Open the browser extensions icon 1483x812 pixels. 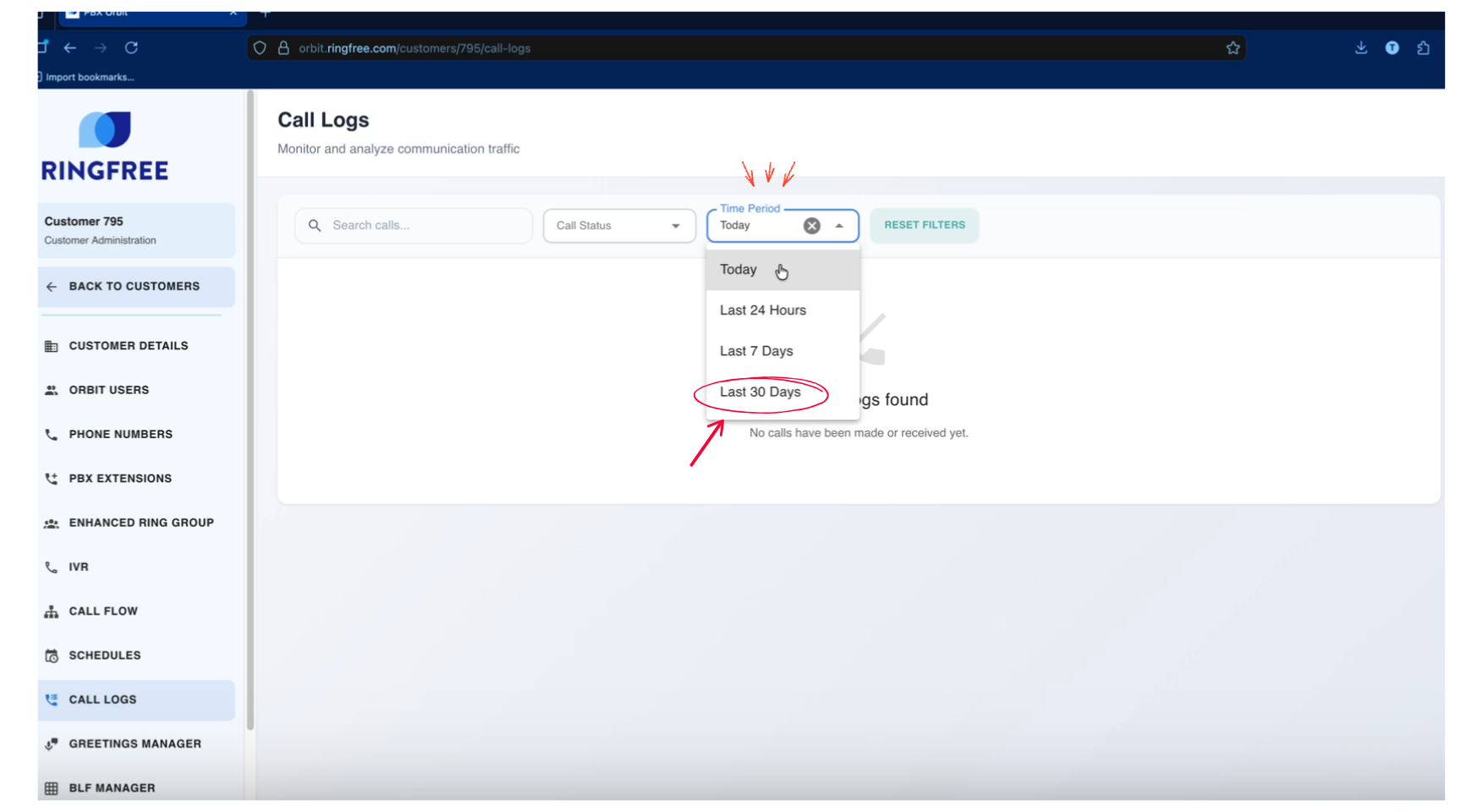1423,48
